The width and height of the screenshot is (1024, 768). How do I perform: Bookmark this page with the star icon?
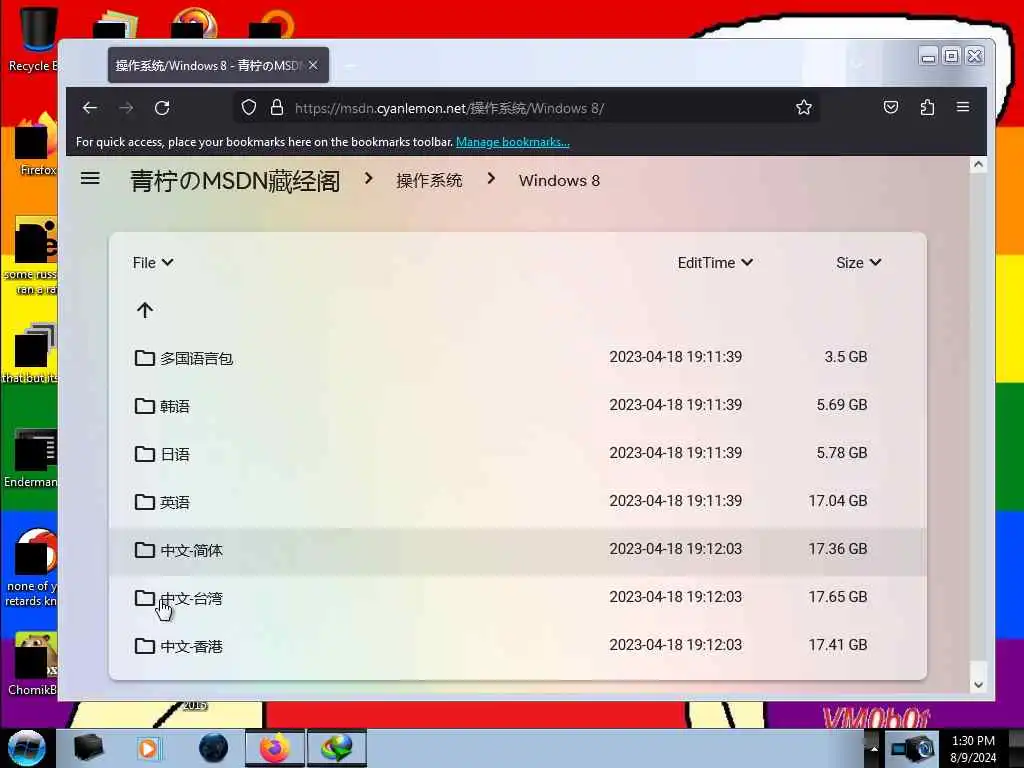pyautogui.click(x=804, y=107)
